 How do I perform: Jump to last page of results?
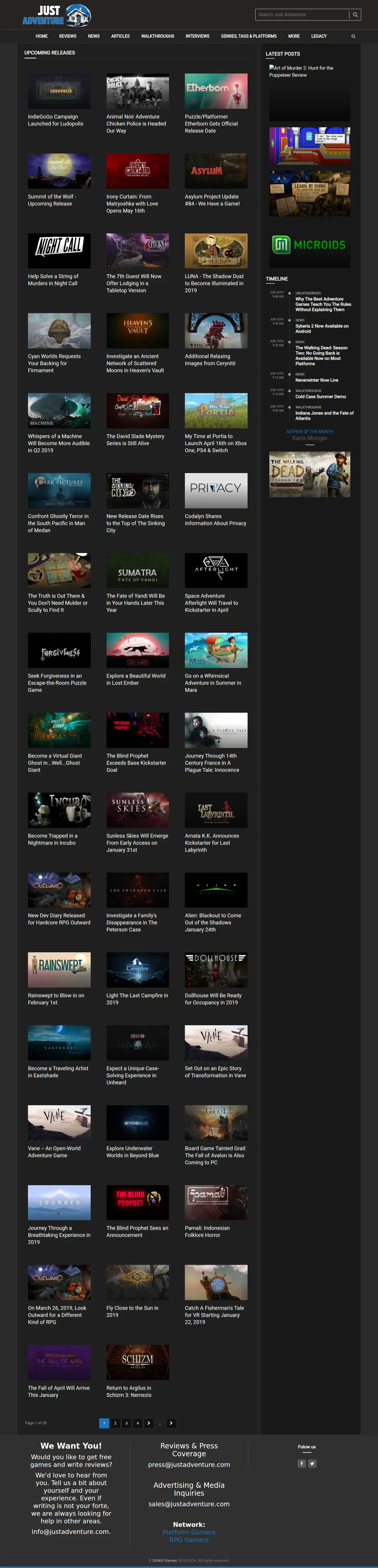click(x=171, y=1423)
